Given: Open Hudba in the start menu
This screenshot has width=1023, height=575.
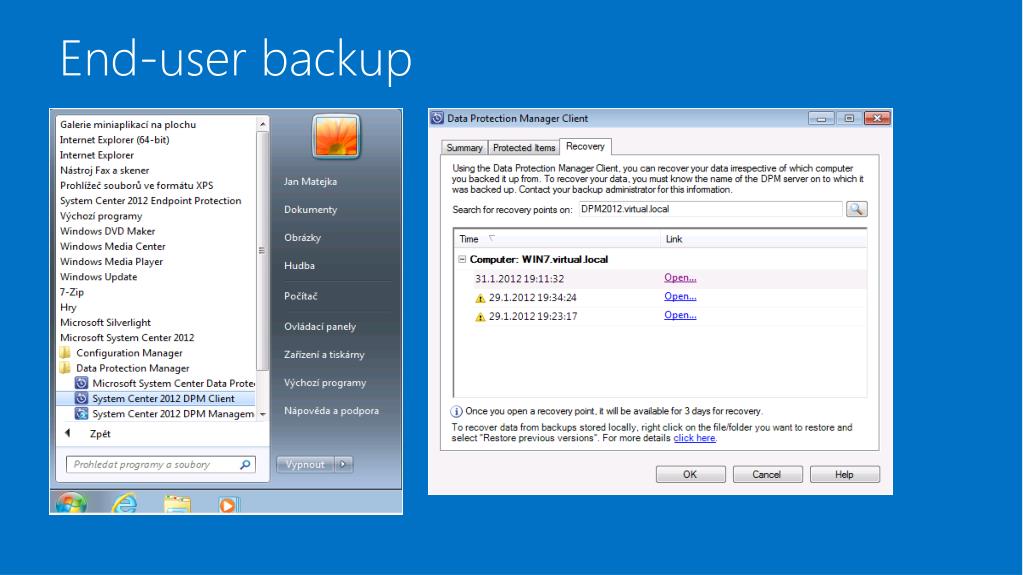Looking at the screenshot, I should pyautogui.click(x=299, y=266).
